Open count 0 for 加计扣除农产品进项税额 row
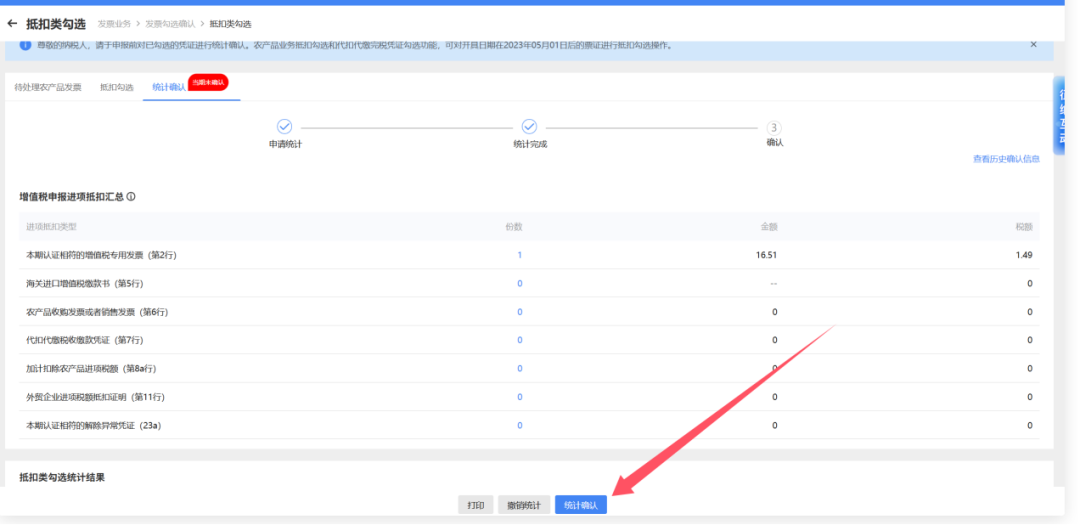Viewport: 1080px width, 525px height. coord(519,369)
